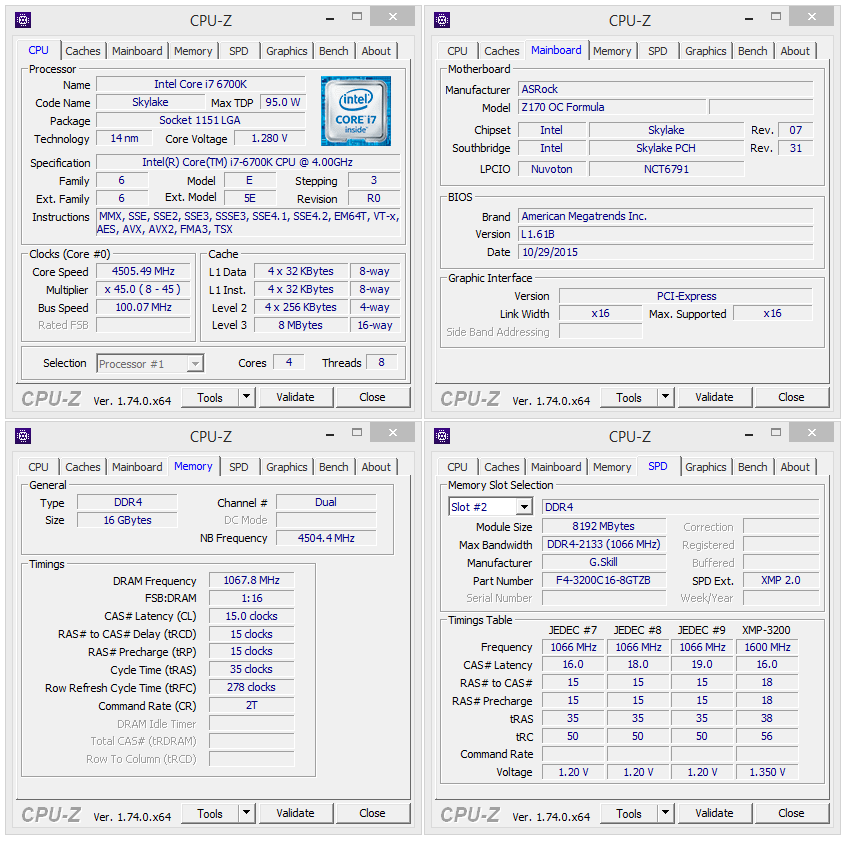Open Mainboard tab in SPD window
This screenshot has height=843, width=845.
point(556,467)
